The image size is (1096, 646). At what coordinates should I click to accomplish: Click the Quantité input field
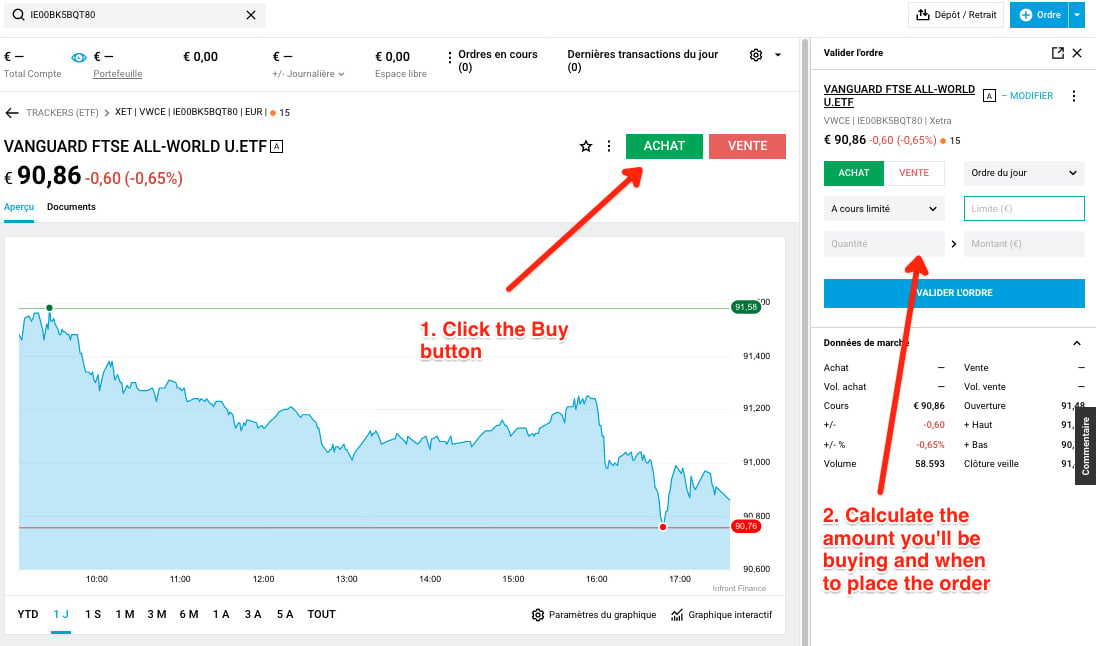coord(884,244)
